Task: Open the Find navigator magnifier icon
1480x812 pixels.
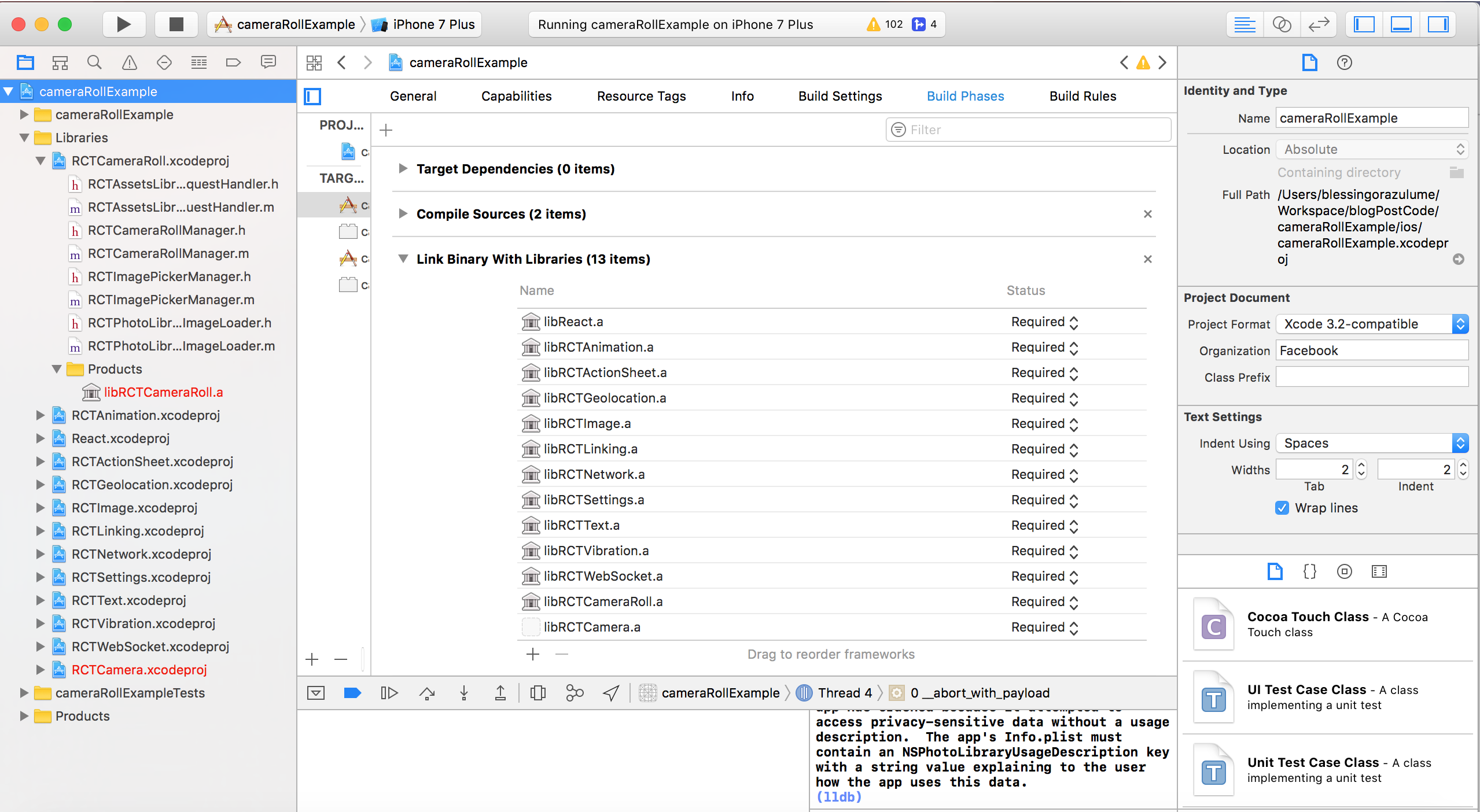Action: pyautogui.click(x=94, y=62)
